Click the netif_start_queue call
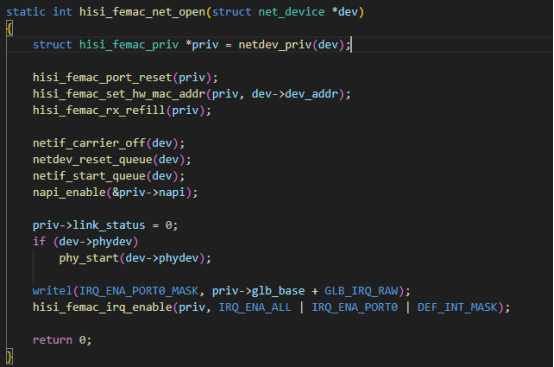This screenshot has height=367, width=554. [x=89, y=176]
